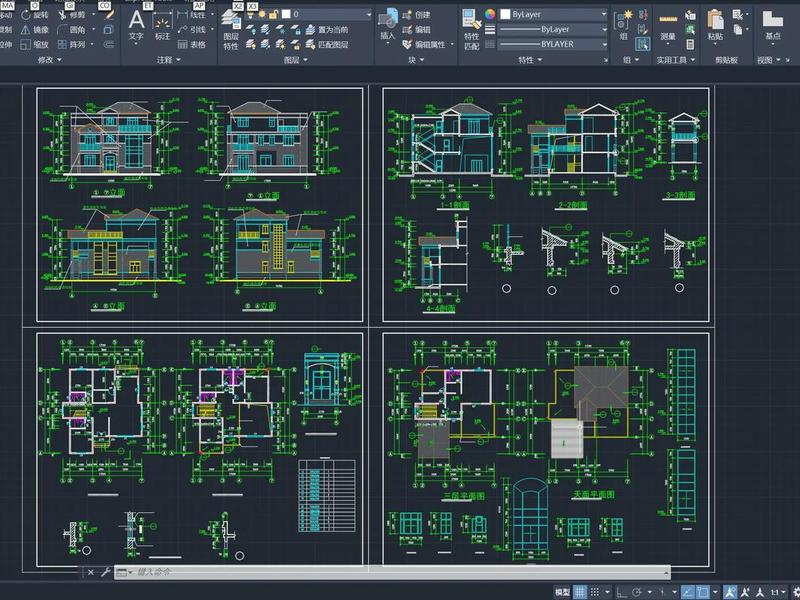
Task: Toggle ortho mode in status bar
Action: click(621, 592)
